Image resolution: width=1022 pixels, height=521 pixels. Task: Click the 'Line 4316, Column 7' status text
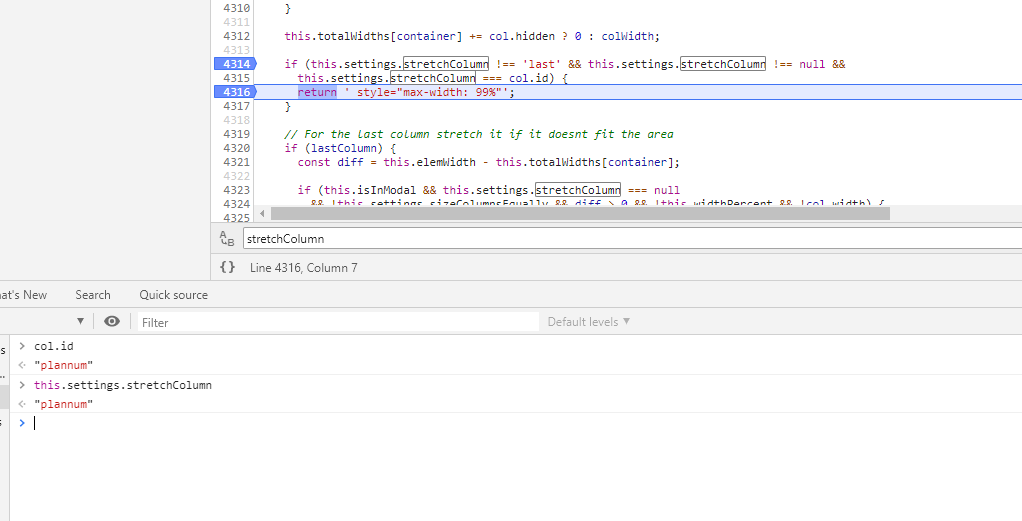304,267
